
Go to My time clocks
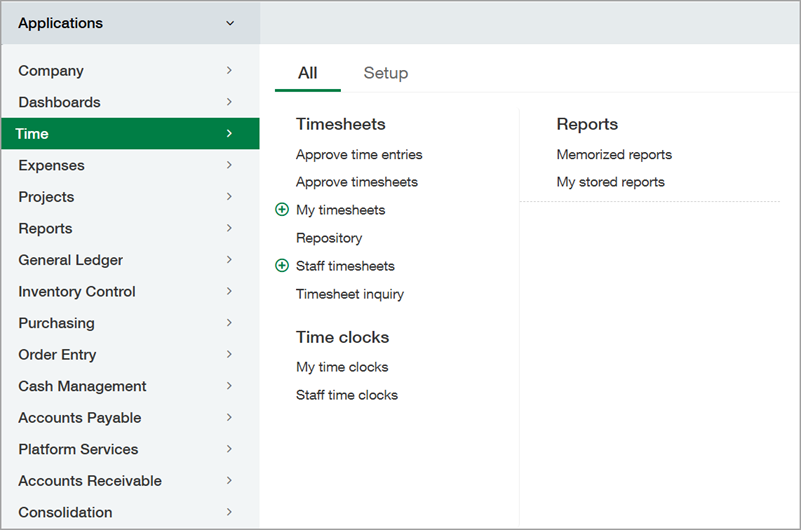[x=342, y=367]
